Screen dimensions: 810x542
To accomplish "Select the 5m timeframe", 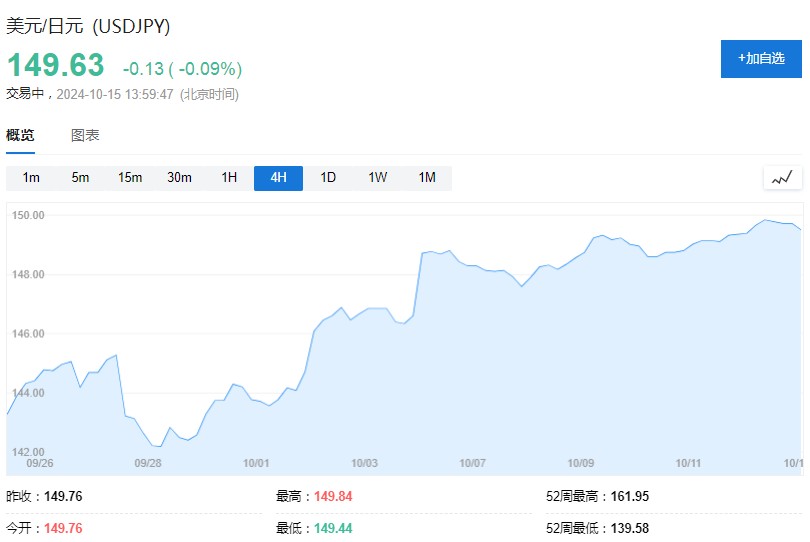I will 80,178.
